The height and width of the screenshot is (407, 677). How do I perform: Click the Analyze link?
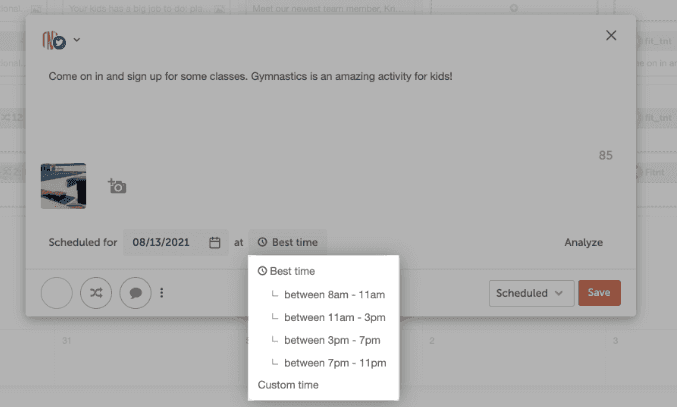(x=583, y=242)
